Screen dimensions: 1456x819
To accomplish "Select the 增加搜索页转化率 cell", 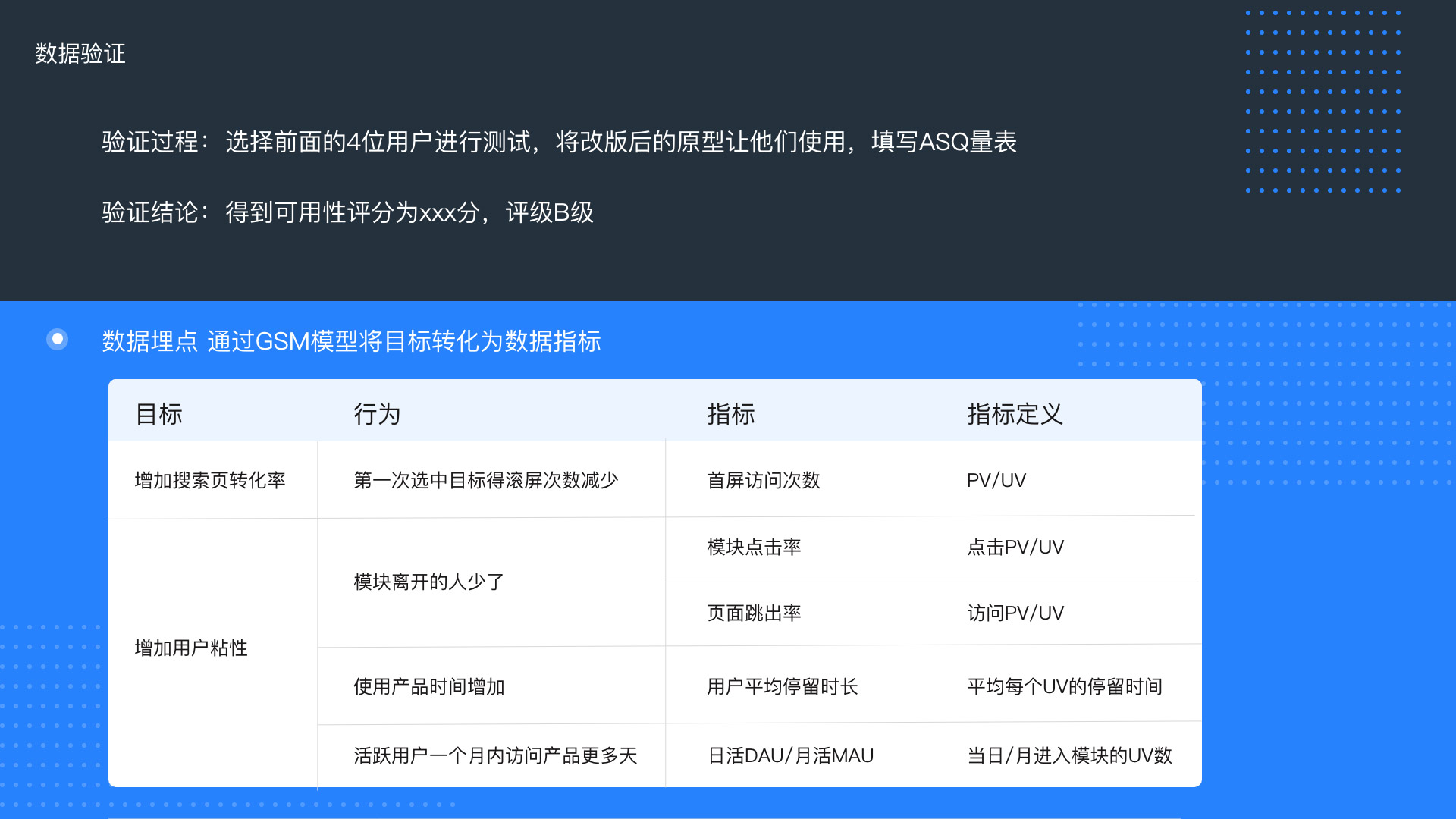I will tap(210, 480).
